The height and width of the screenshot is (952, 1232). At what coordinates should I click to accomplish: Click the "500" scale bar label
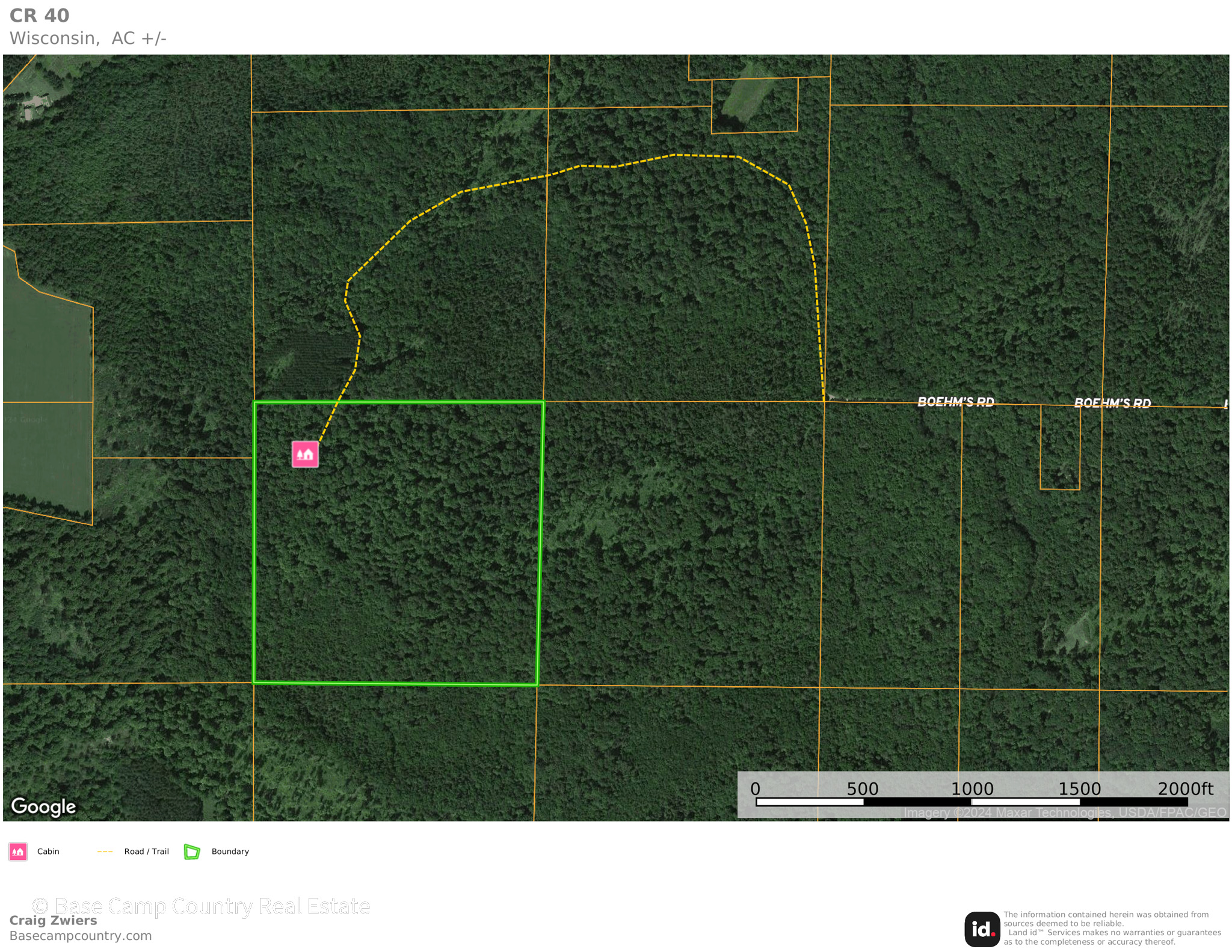click(863, 788)
